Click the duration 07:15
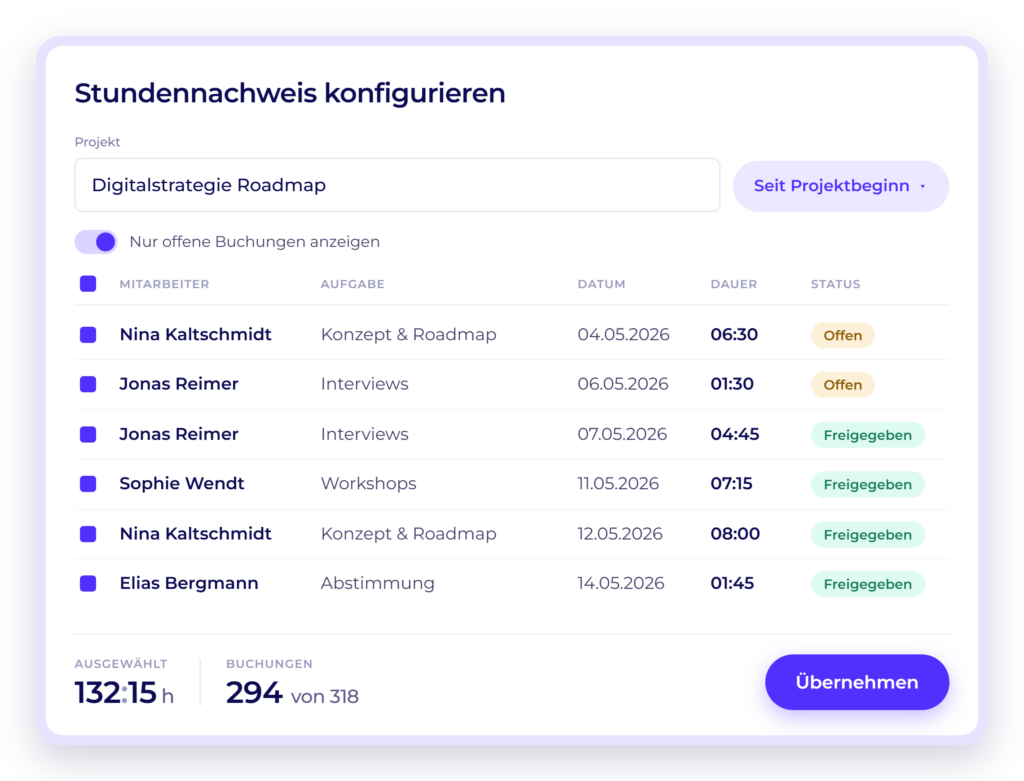 tap(731, 483)
